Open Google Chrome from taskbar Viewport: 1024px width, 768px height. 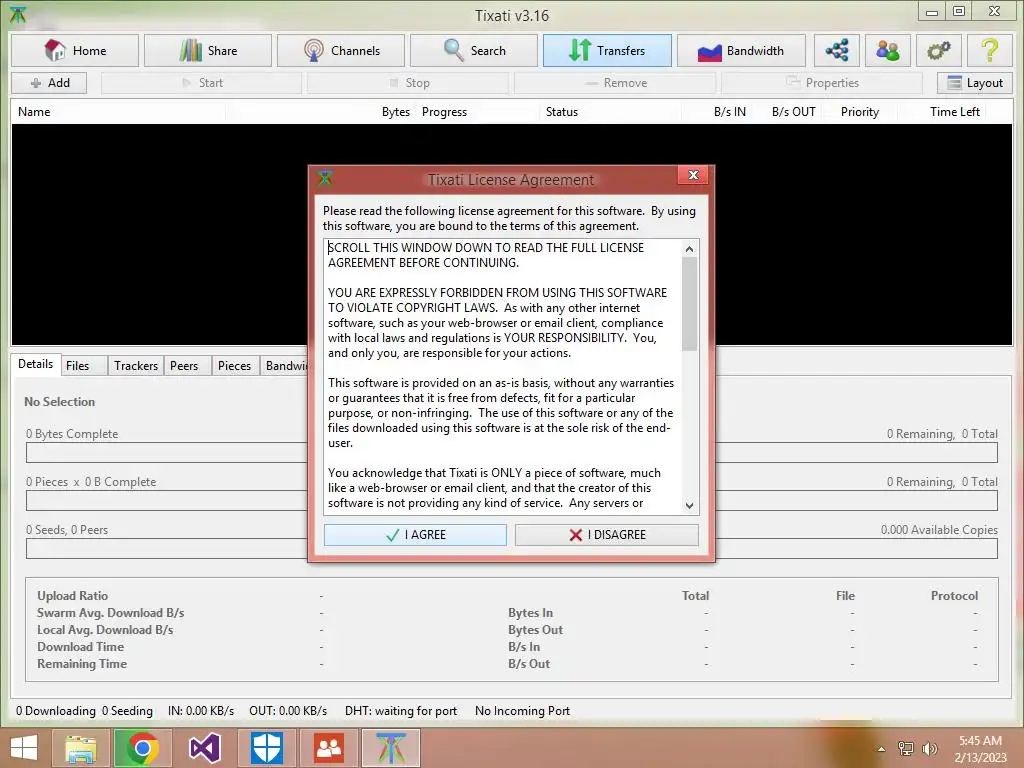point(142,748)
